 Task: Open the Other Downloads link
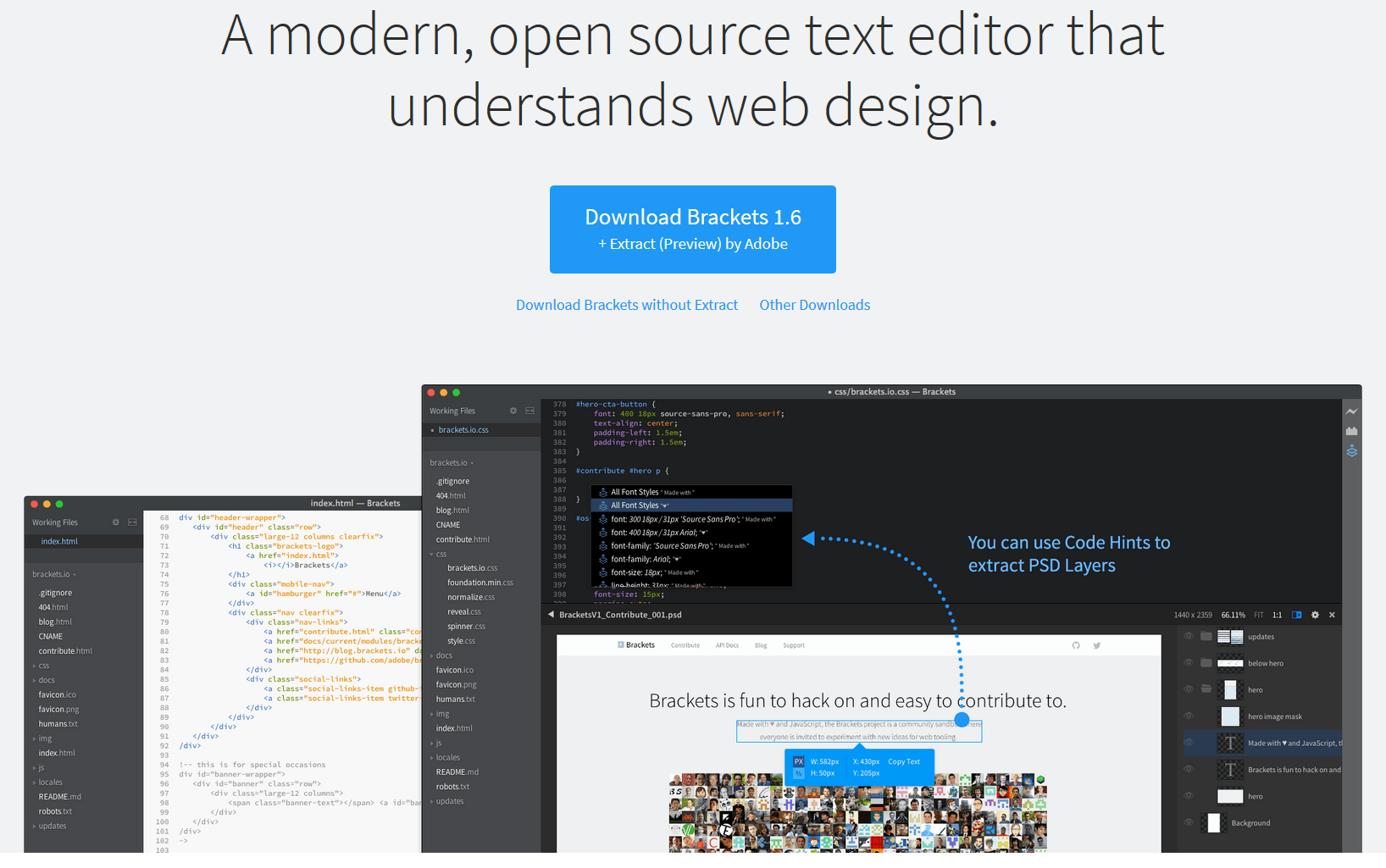(x=814, y=305)
